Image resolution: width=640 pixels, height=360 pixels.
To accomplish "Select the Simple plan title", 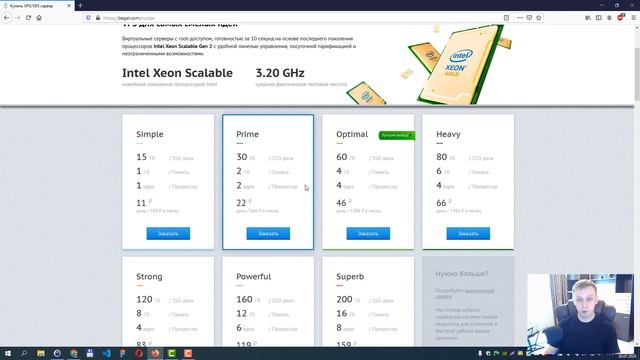I will point(150,134).
